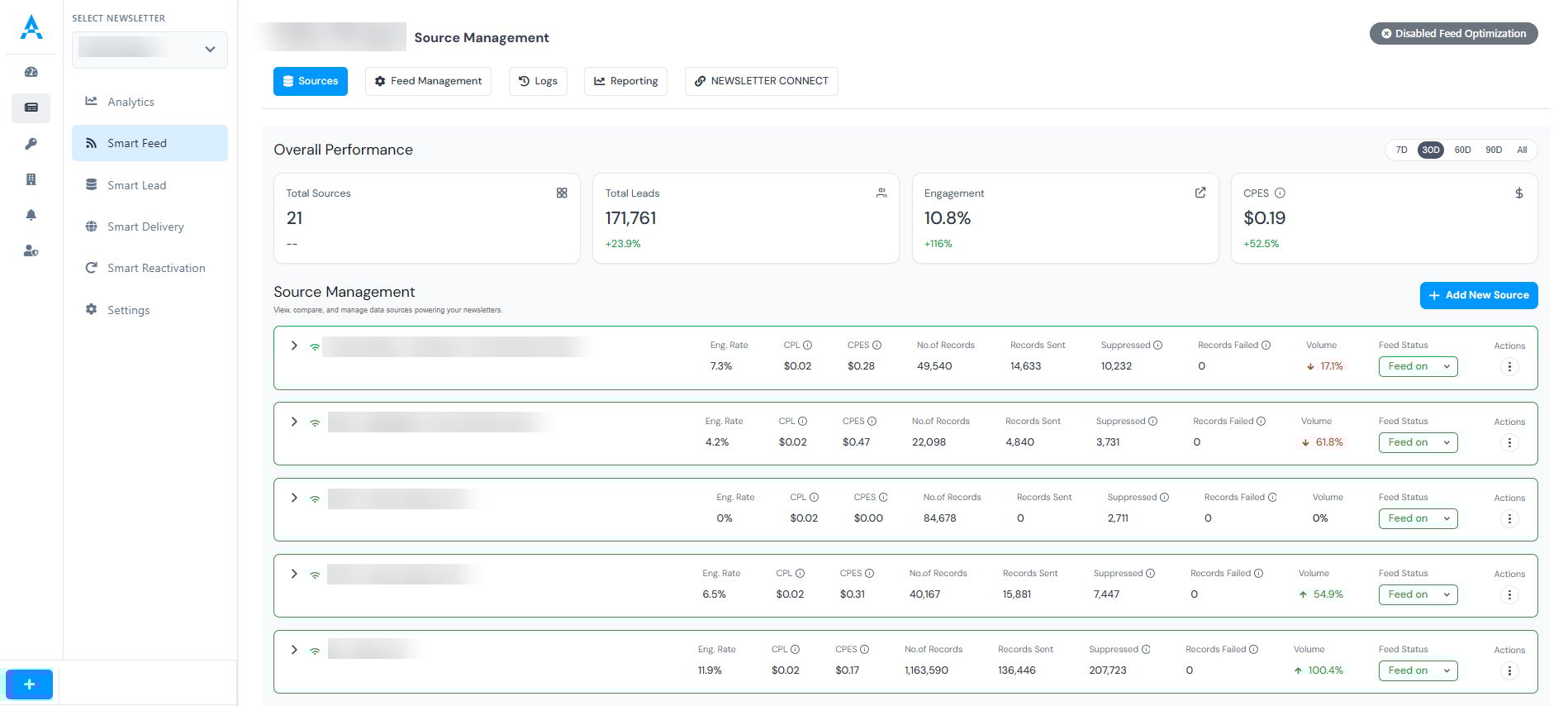The height and width of the screenshot is (706, 1568).
Task: Open Feed on dropdown for second source
Action: 1418,442
